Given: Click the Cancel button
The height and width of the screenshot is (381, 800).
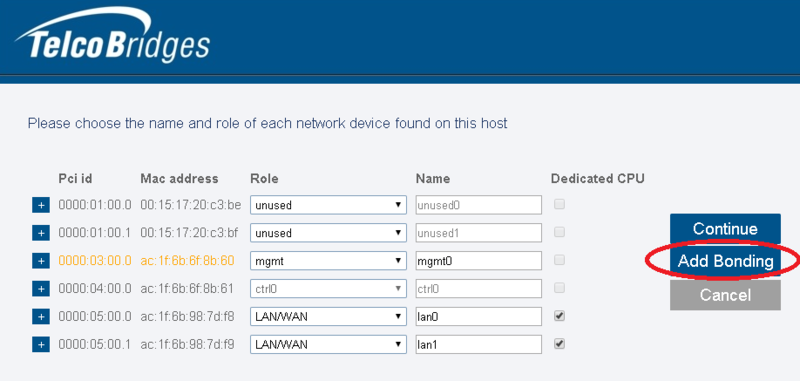Looking at the screenshot, I should coord(725,295).
